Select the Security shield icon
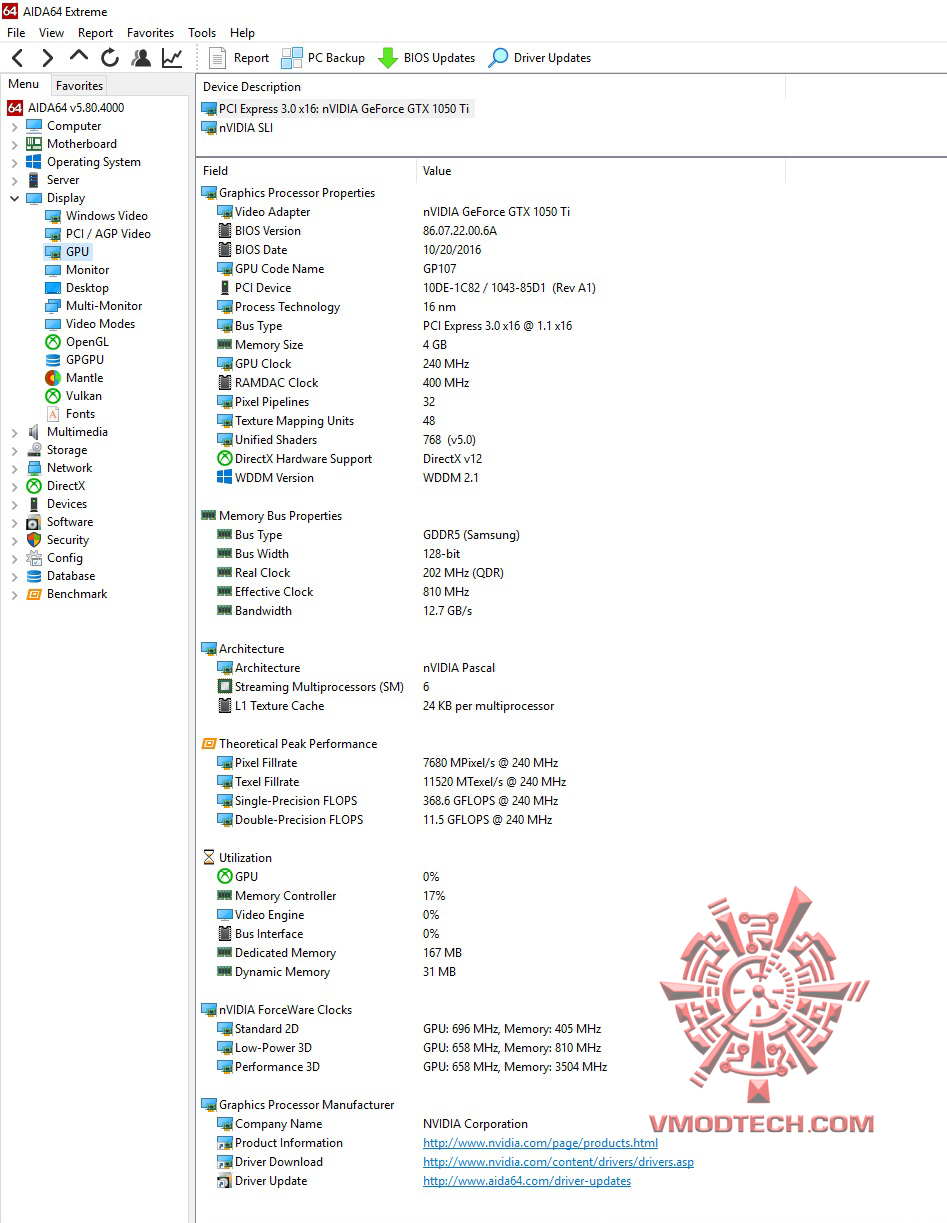947x1223 pixels. point(34,540)
